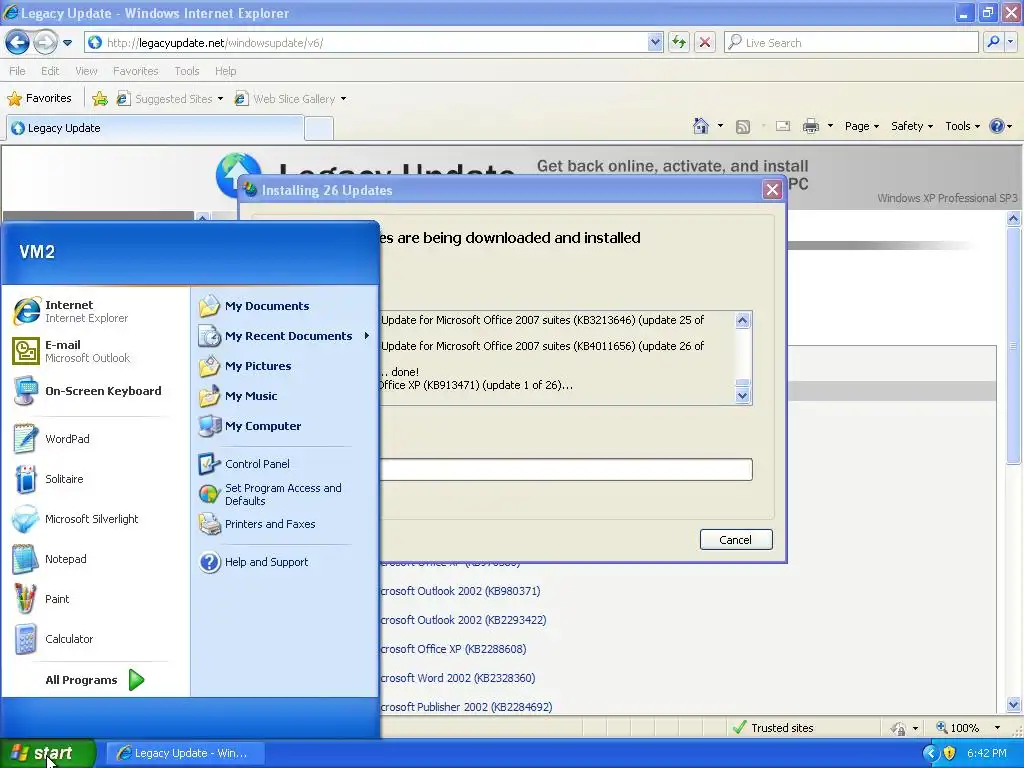1024x768 pixels.
Task: Expand All Programs list
Action: (95, 680)
